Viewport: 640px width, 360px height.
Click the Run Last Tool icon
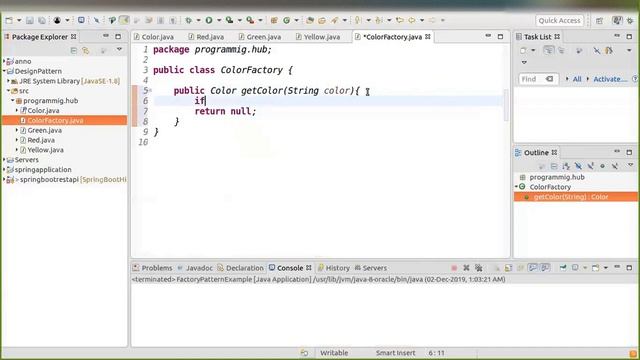250,20
